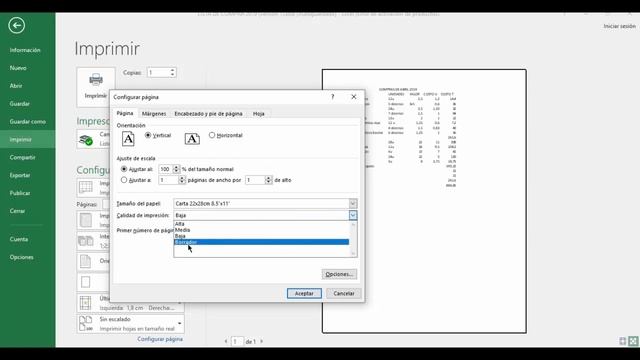Select Horizontal orientation radio button
The image size is (640, 360).
(x=212, y=135)
